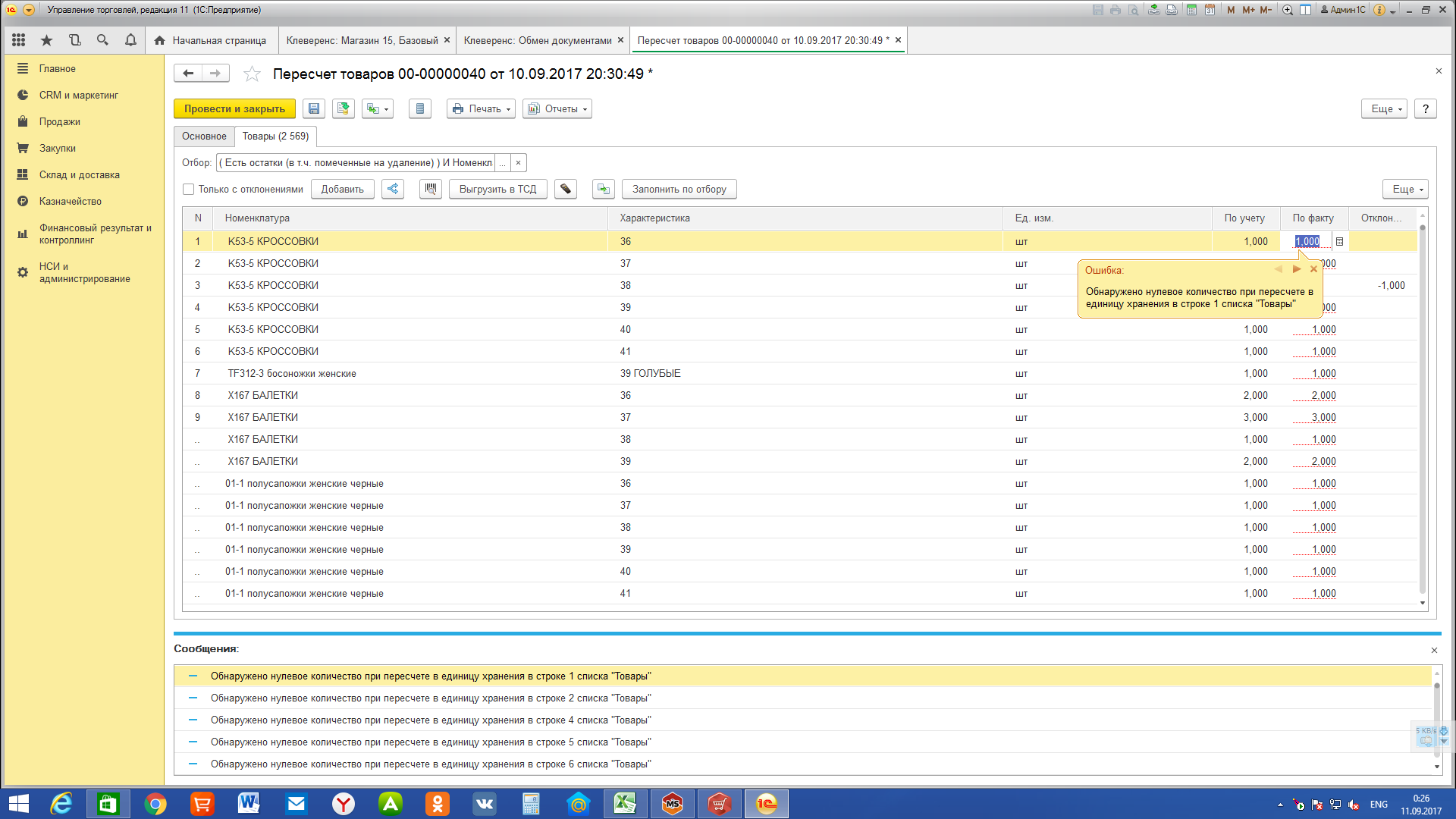Select the Товары (2 569) tab
Image resolution: width=1456 pixels, height=819 pixels.
point(275,136)
